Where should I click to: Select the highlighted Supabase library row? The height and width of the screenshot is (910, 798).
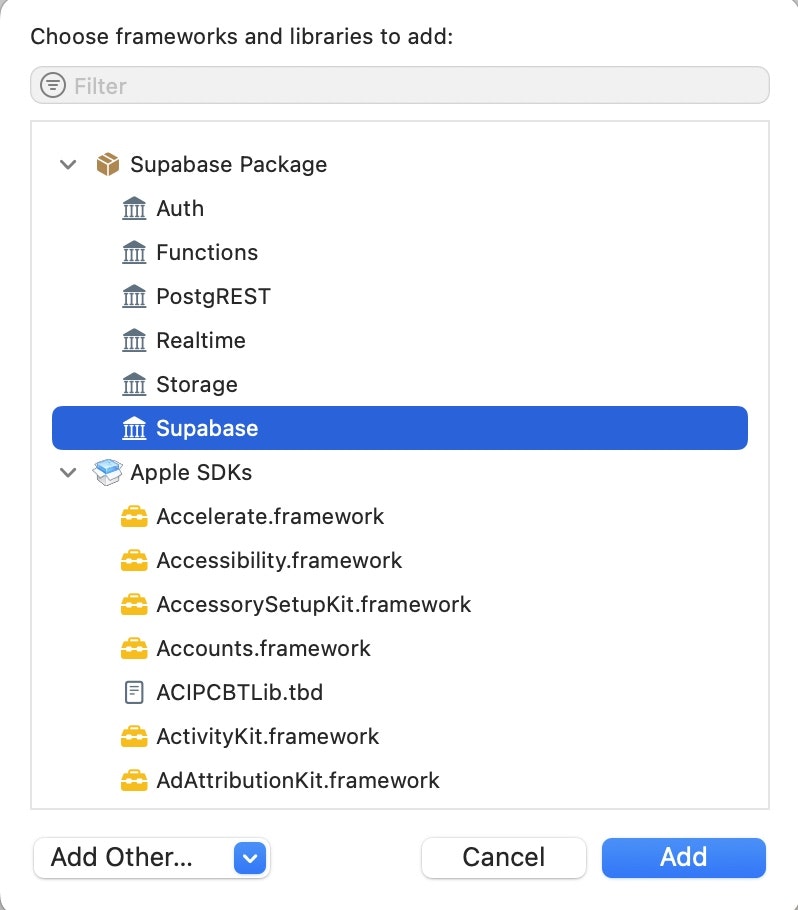(400, 428)
